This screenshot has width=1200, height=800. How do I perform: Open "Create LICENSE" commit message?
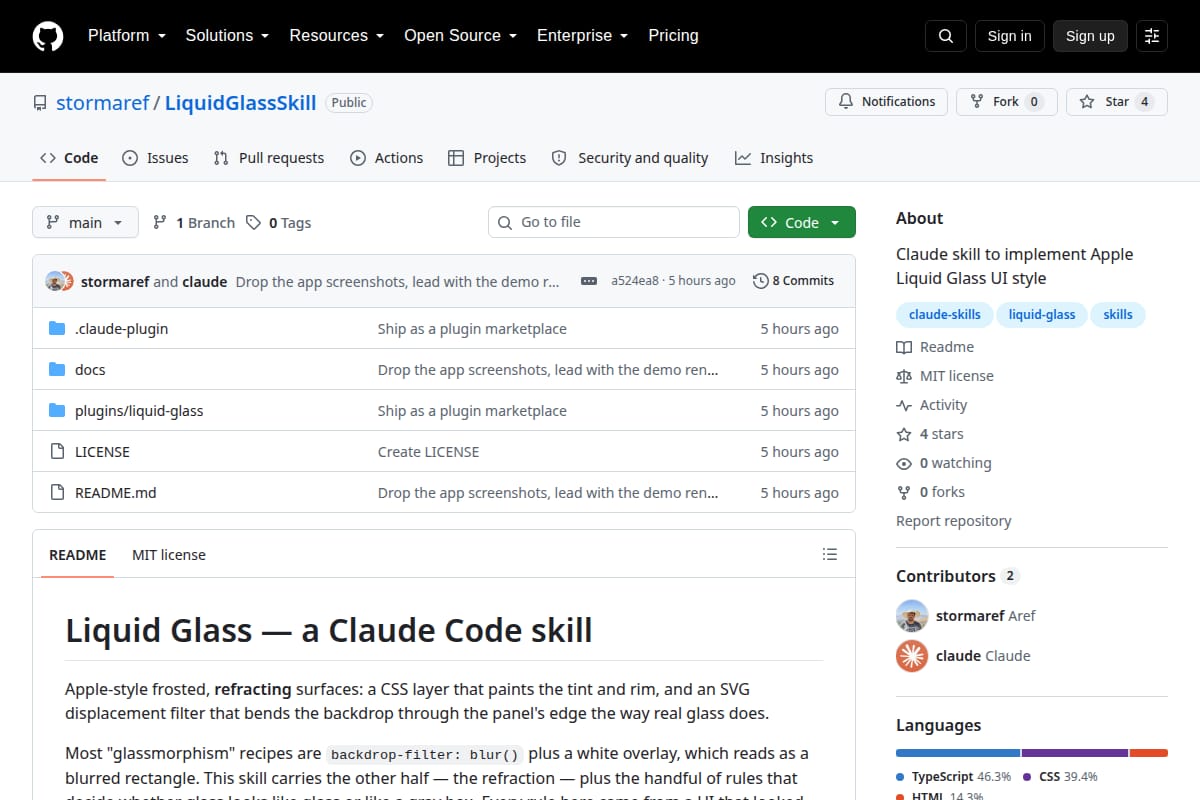point(428,452)
